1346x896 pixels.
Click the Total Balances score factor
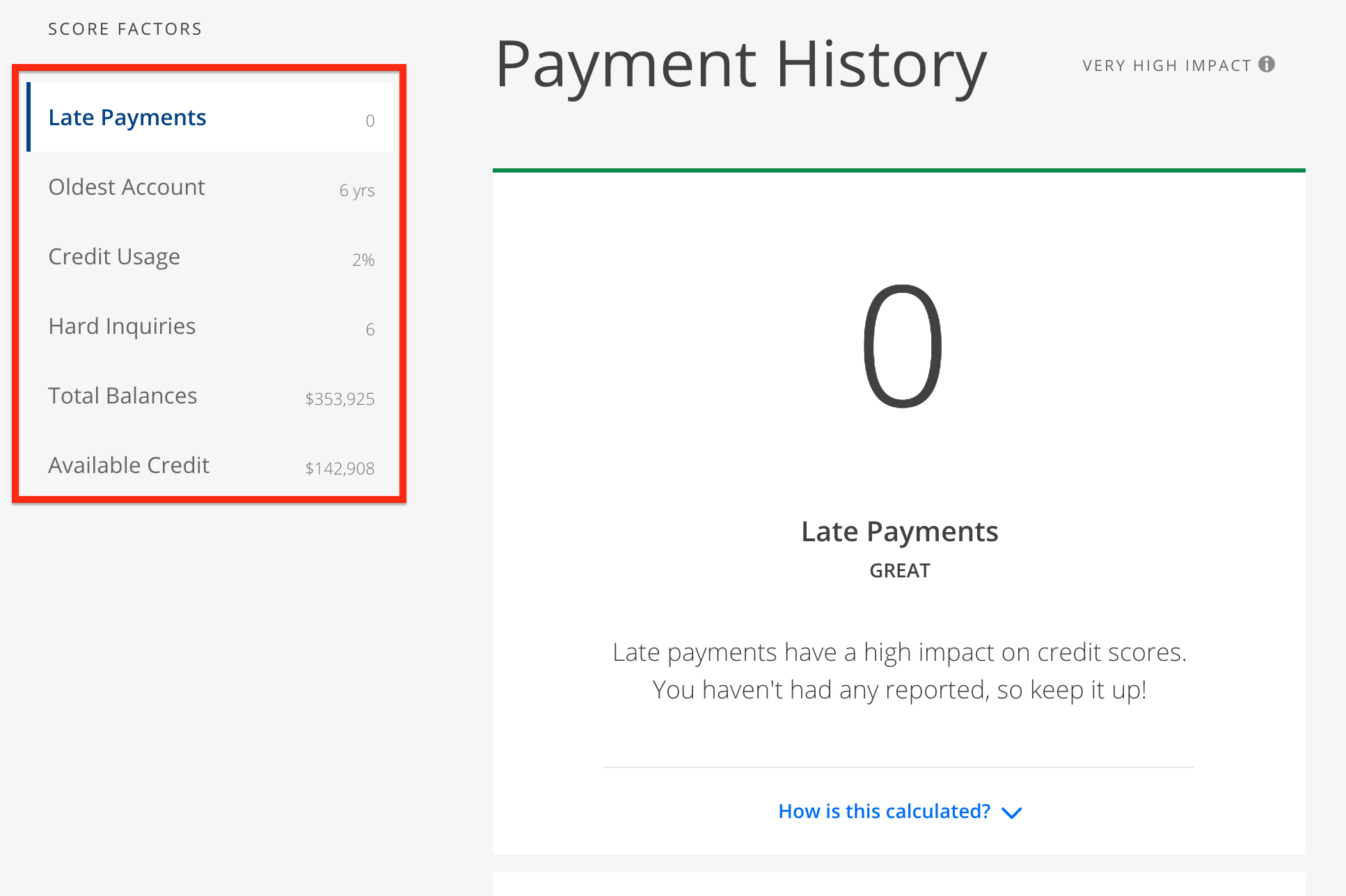tap(210, 394)
